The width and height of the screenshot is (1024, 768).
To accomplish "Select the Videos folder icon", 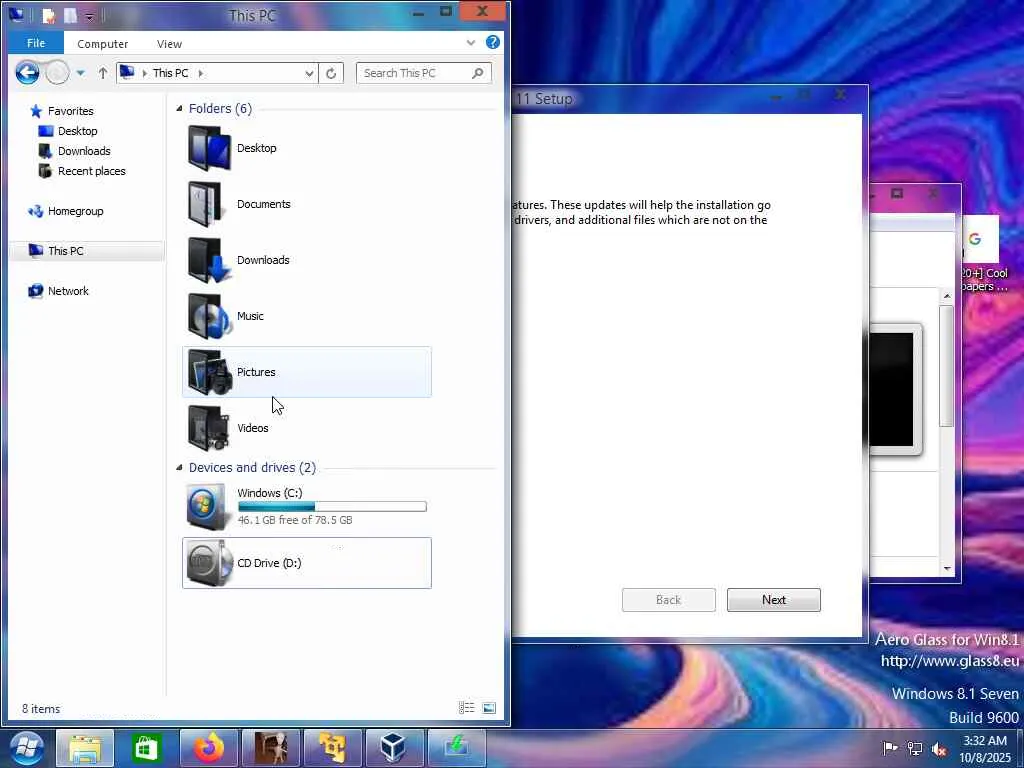I will point(209,428).
